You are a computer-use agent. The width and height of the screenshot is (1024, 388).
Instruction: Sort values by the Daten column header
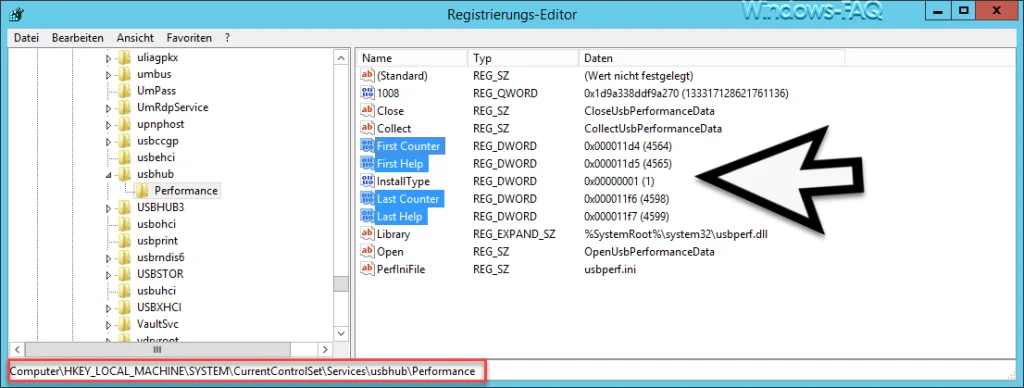click(x=712, y=58)
